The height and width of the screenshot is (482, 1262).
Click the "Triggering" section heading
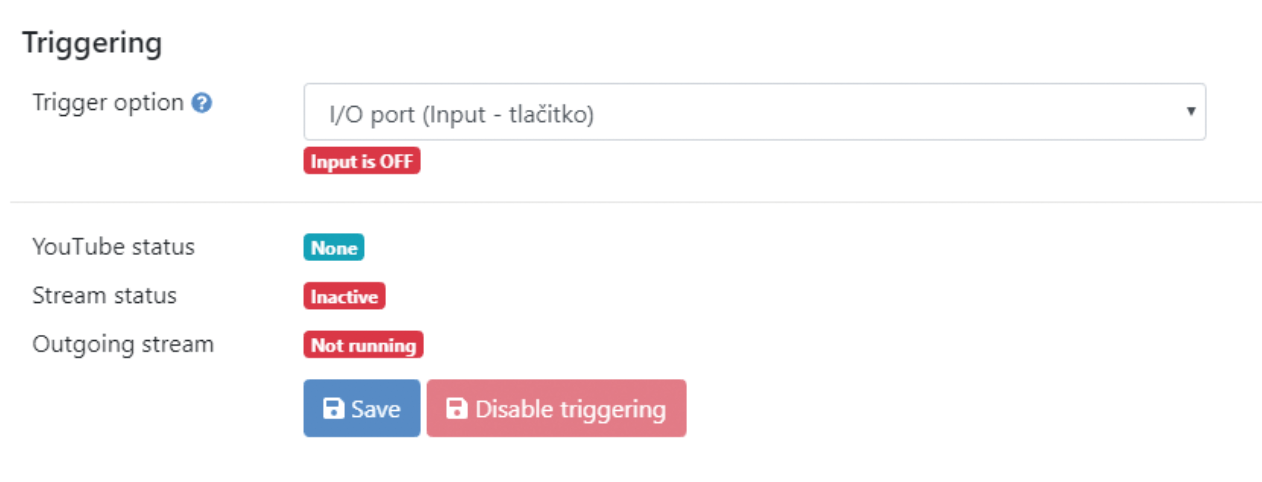(x=92, y=44)
